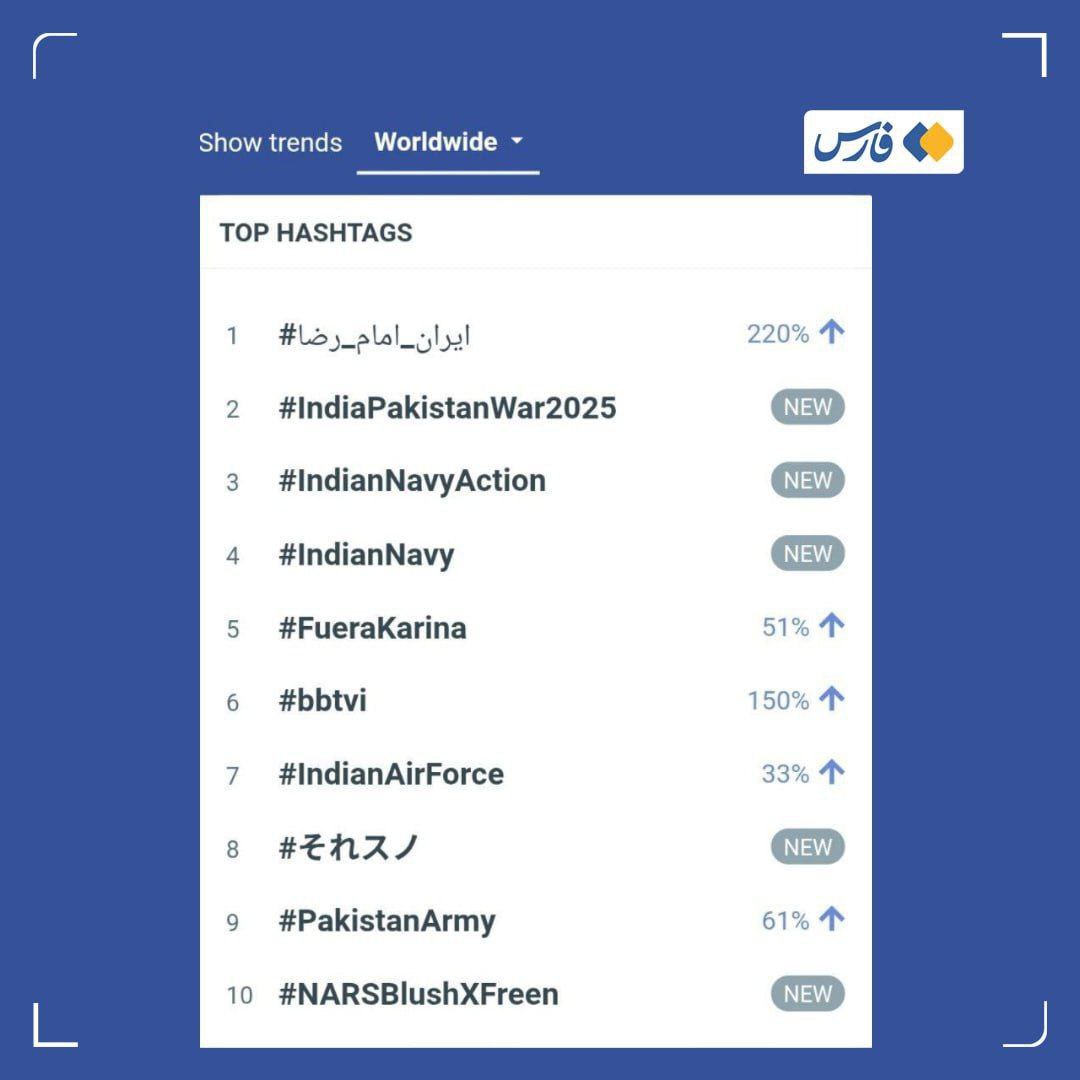
Task: Open the #PakistanArmy hashtag
Action: point(386,922)
